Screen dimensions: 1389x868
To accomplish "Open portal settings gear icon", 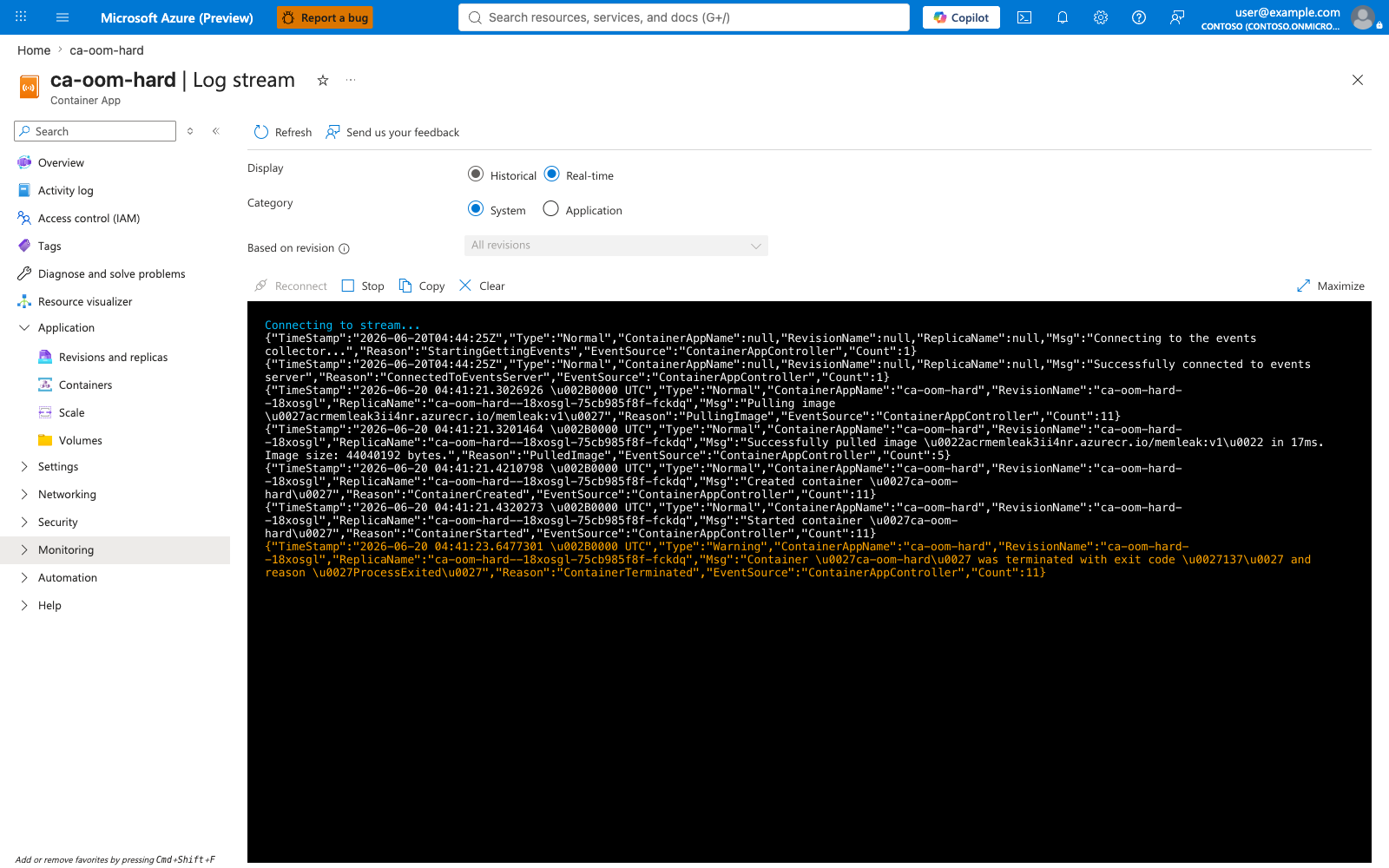I will click(1101, 17).
